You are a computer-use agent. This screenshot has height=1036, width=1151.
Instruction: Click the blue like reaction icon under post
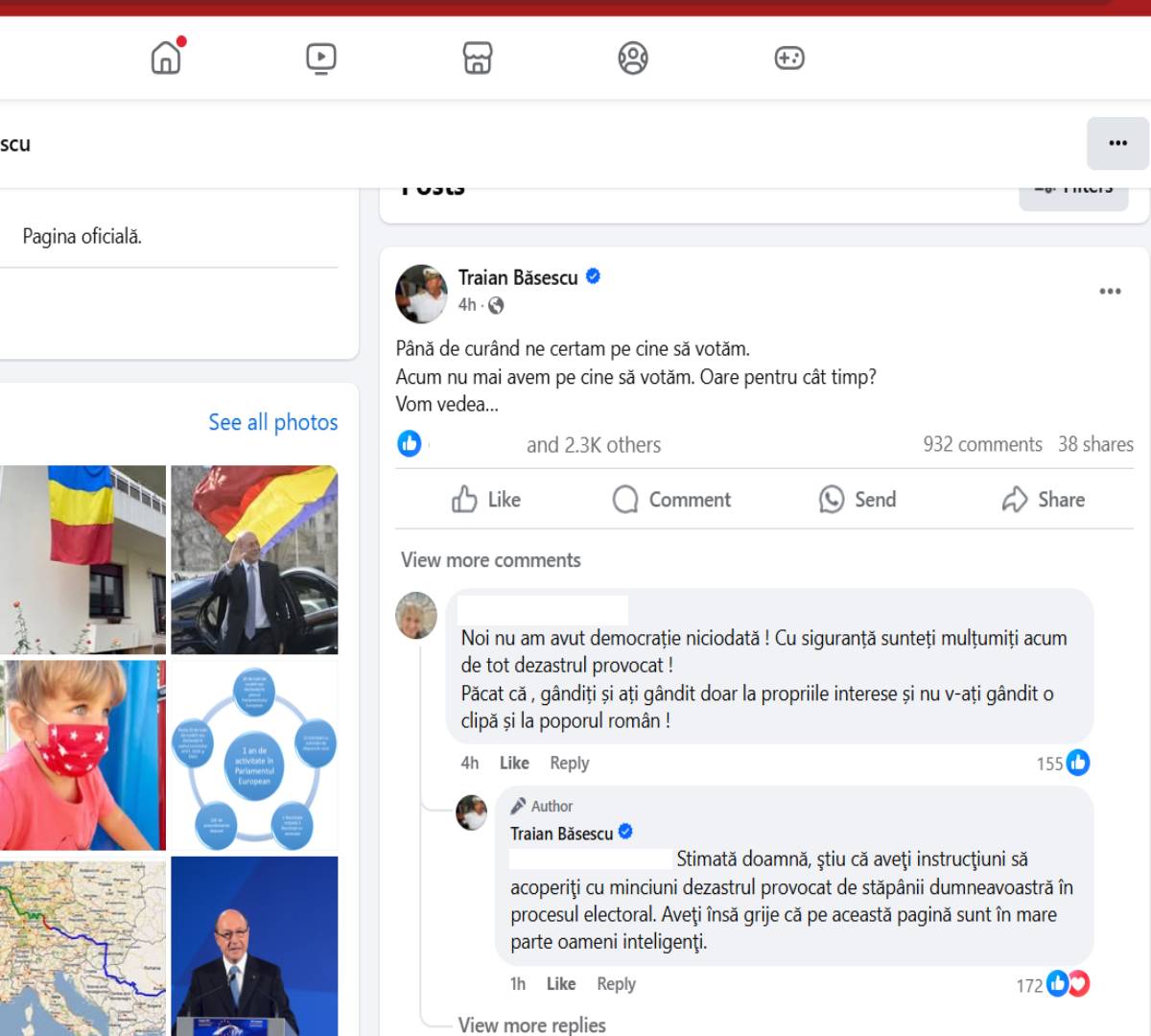(410, 443)
